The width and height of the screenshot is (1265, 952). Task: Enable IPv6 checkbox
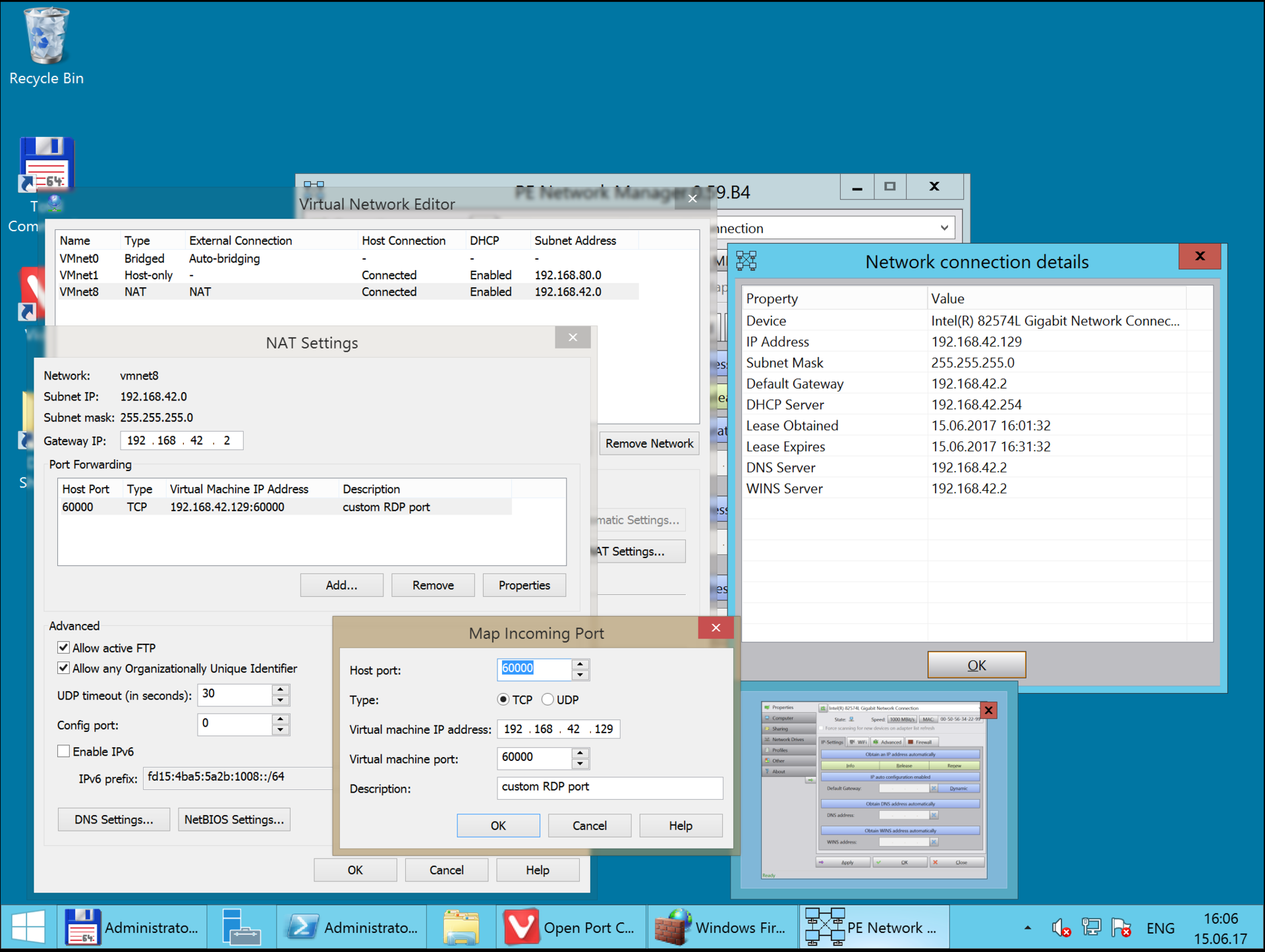click(63, 751)
